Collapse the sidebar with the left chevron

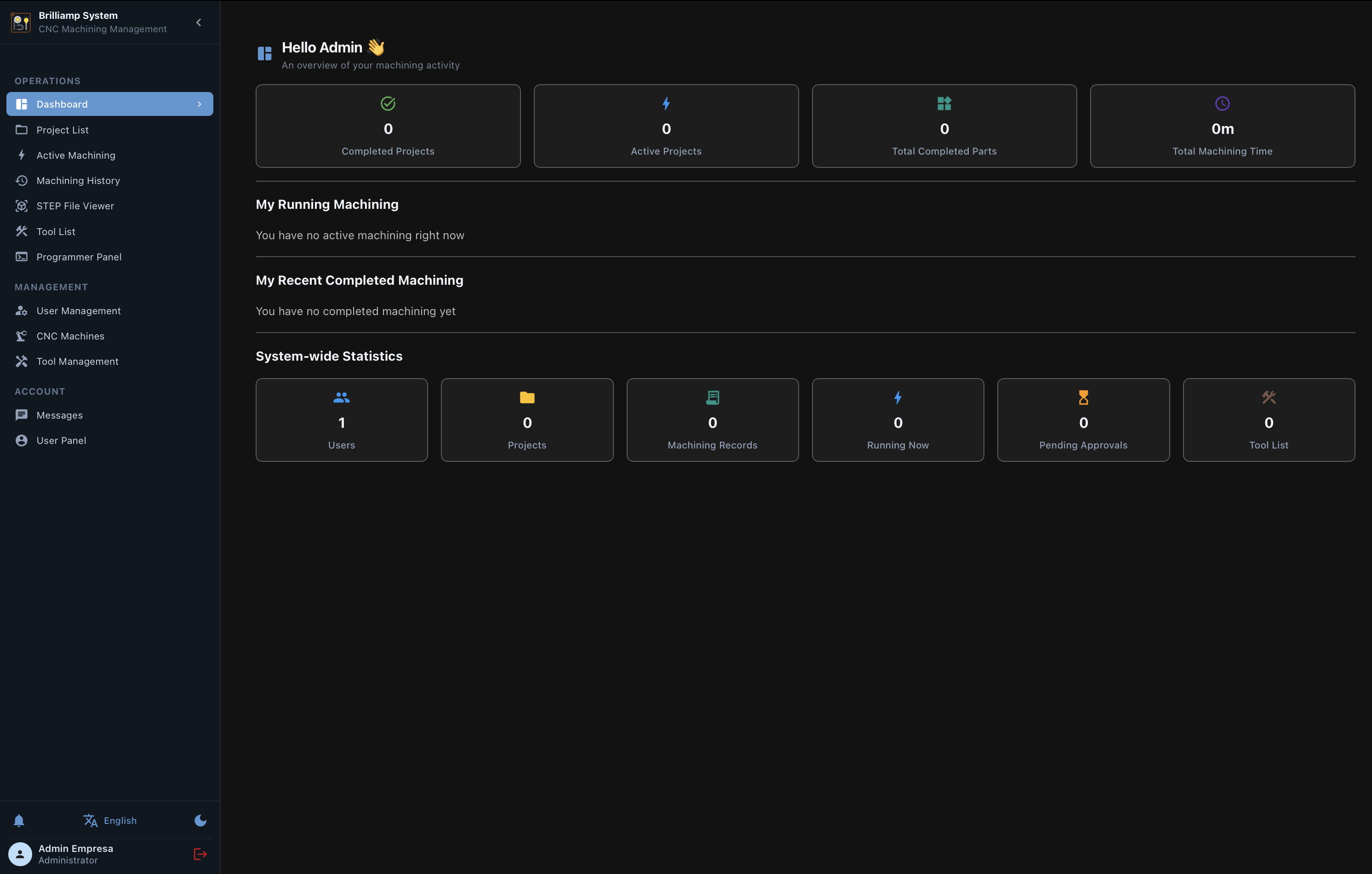[x=198, y=22]
